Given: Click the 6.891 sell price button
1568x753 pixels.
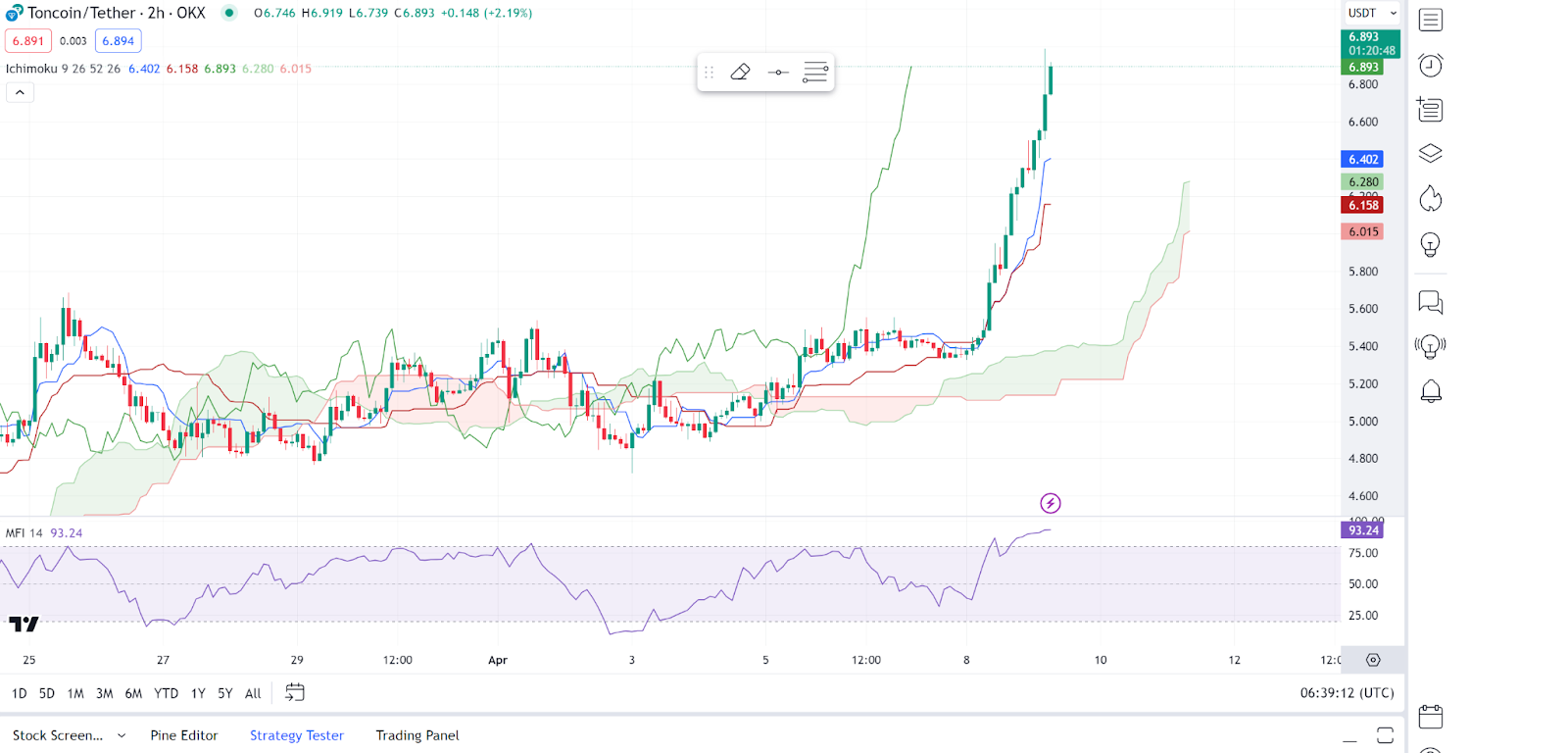Looking at the screenshot, I should pos(28,41).
